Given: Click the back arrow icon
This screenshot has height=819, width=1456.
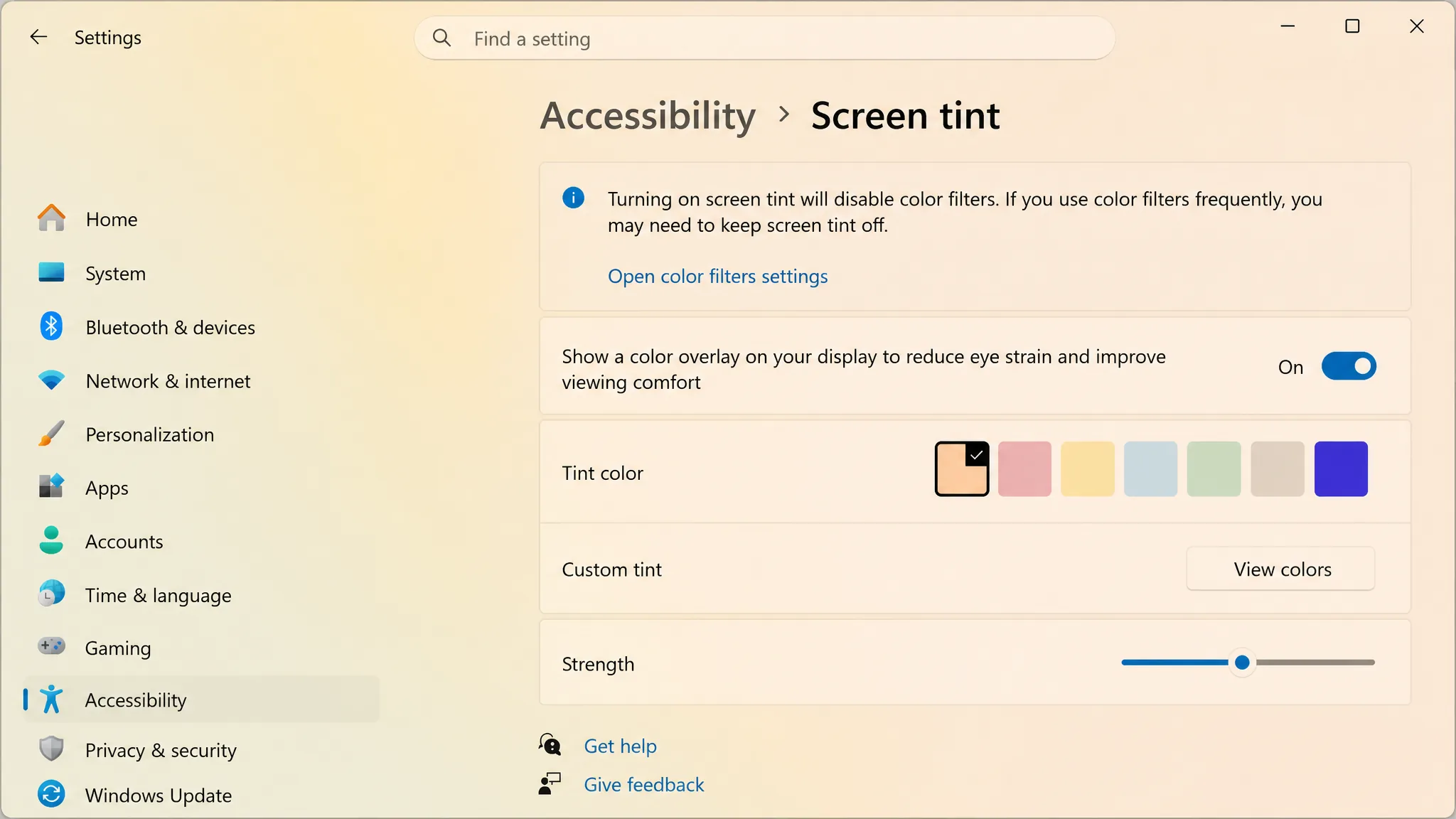Looking at the screenshot, I should point(38,37).
